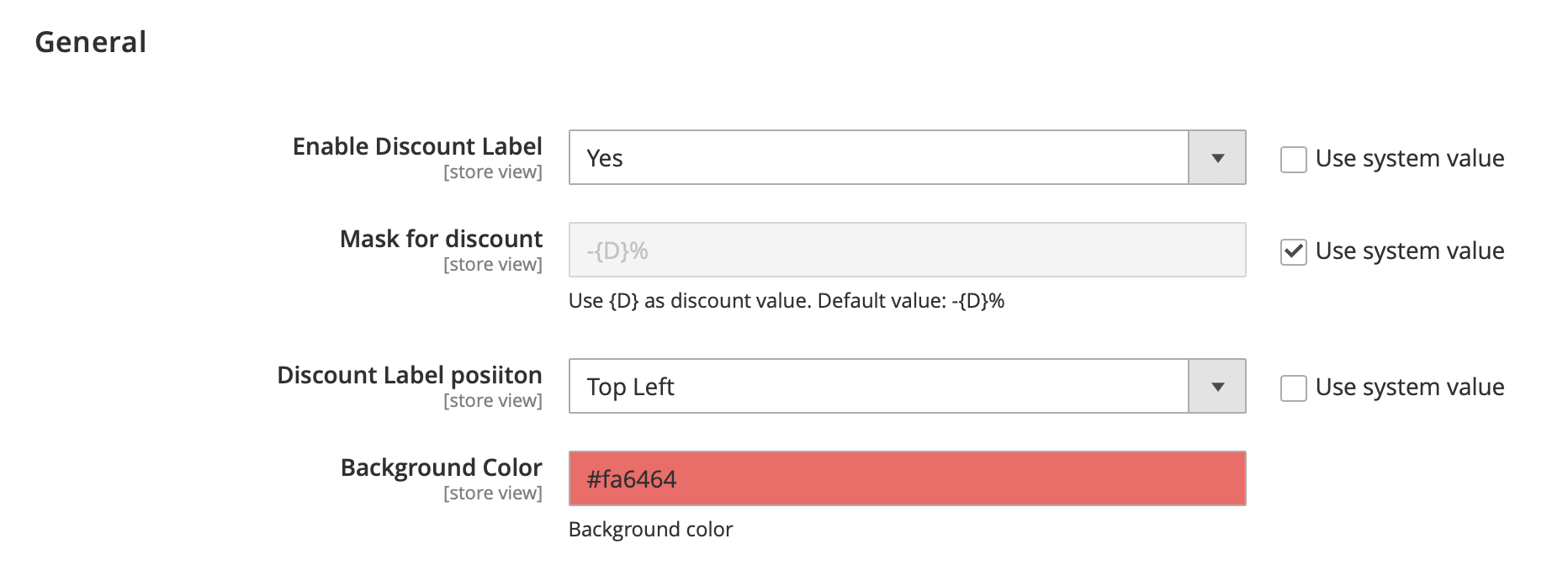Viewport: 1568px width, 565px height.
Task: Click the Background Color field label
Action: tap(441, 467)
